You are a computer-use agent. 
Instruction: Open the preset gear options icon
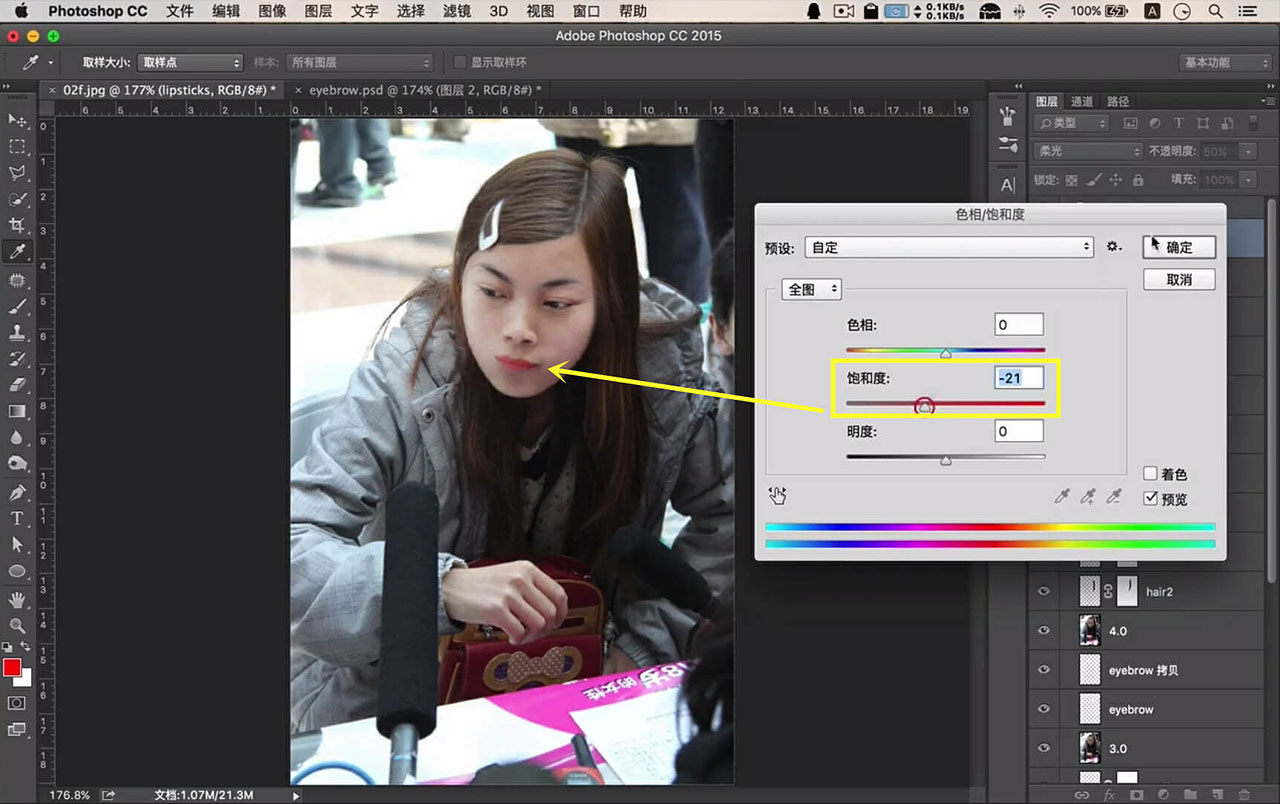click(1114, 246)
